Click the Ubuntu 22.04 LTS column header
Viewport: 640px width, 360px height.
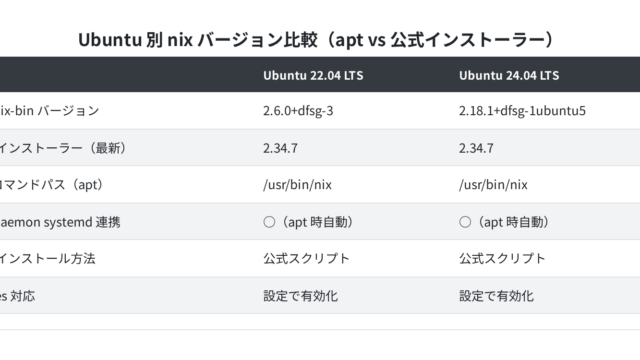click(313, 76)
